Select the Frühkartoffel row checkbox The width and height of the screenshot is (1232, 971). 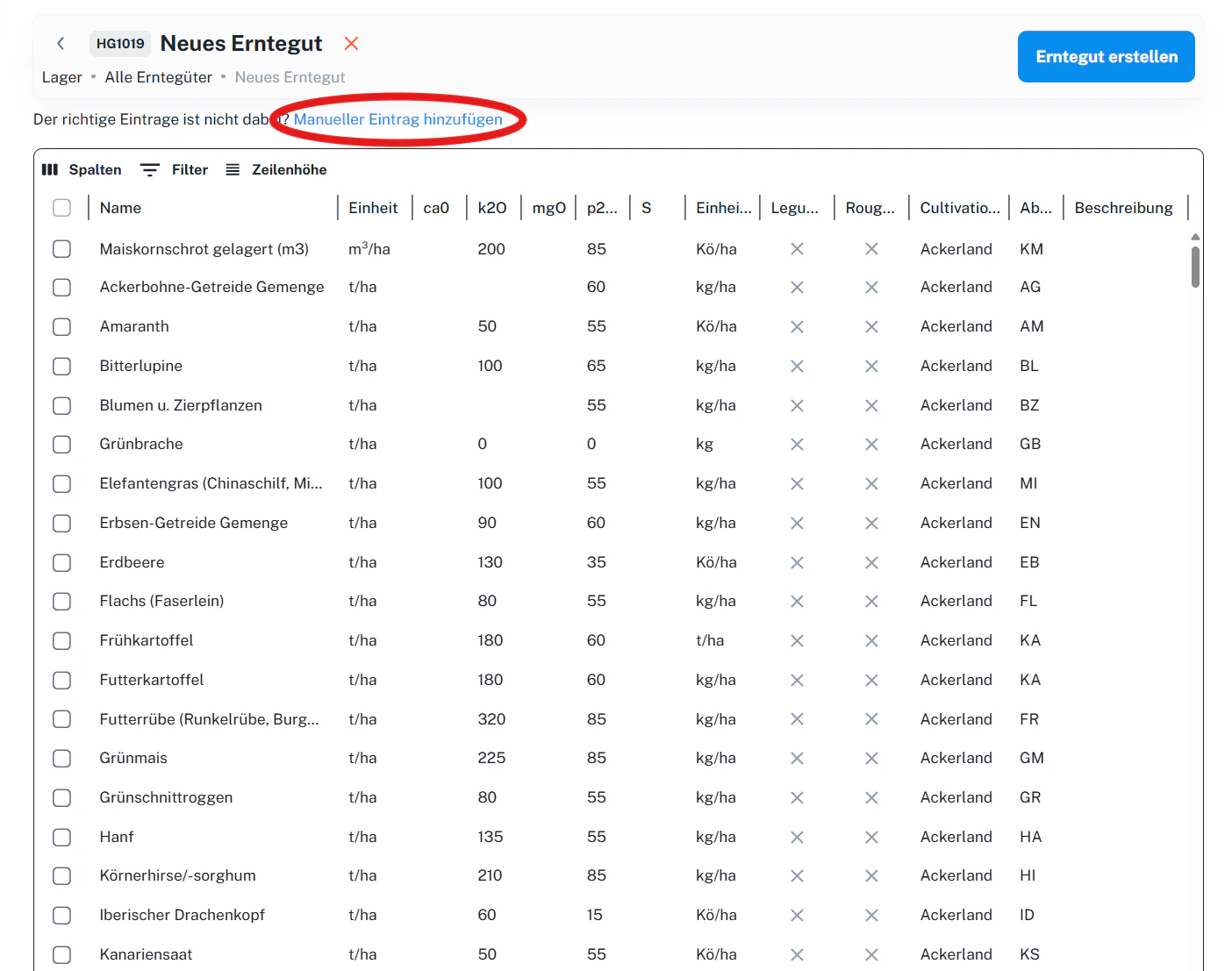click(61, 640)
